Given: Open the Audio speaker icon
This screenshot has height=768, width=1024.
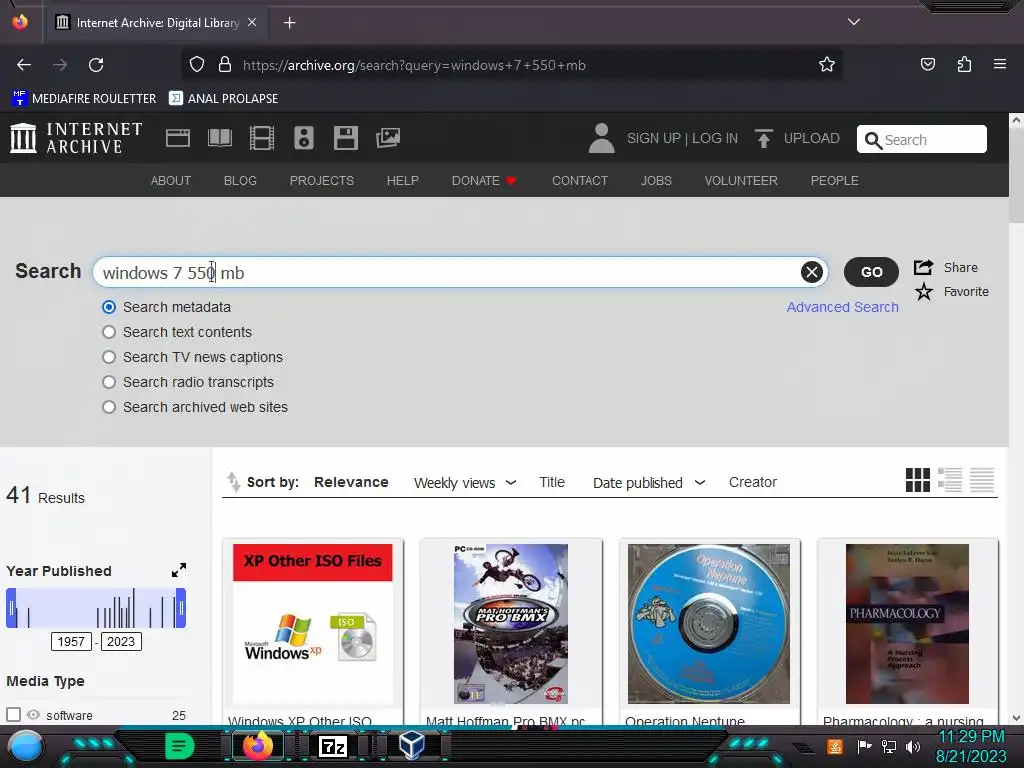Looking at the screenshot, I should 304,138.
